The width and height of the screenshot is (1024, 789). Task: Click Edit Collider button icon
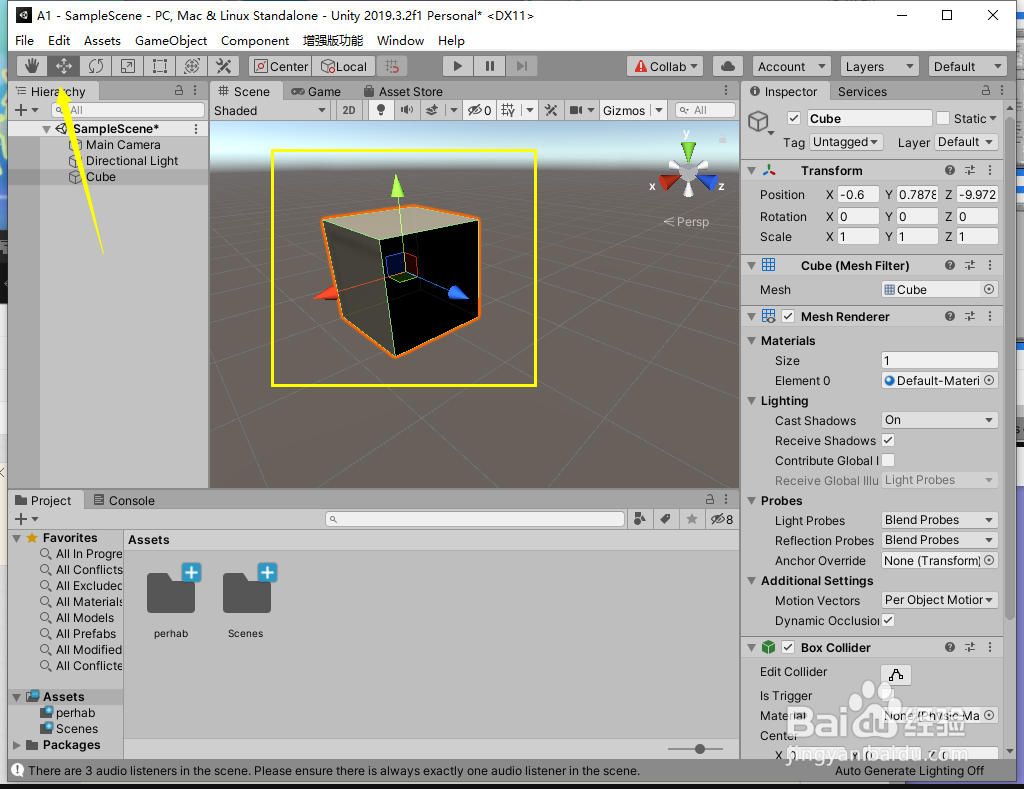[x=896, y=675]
